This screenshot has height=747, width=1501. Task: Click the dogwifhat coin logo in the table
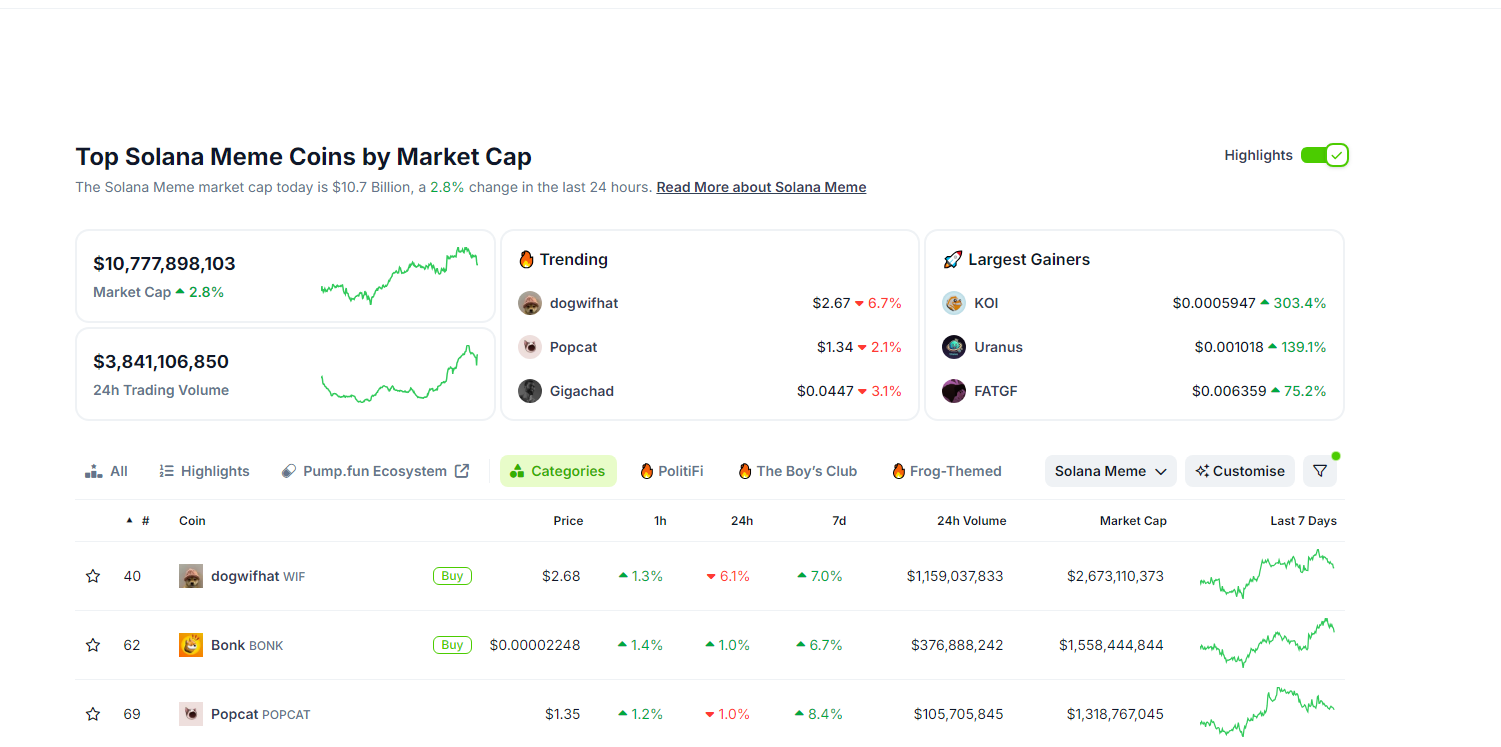pos(190,575)
